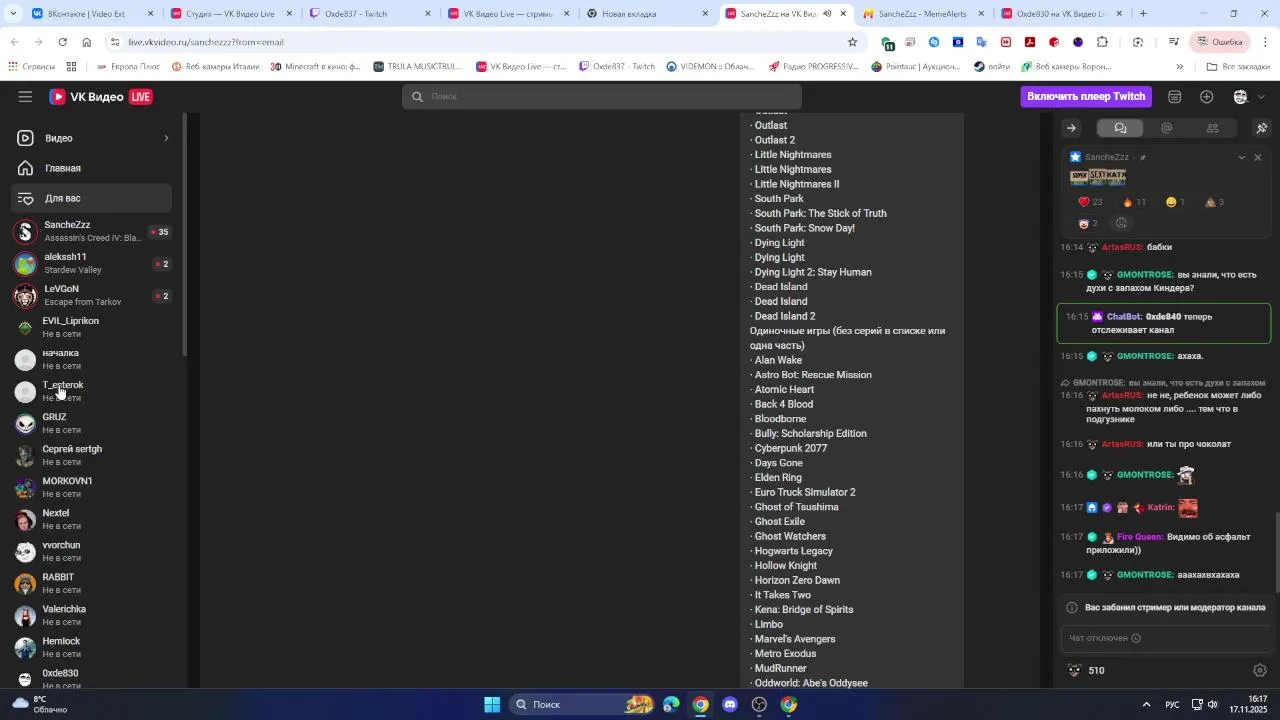This screenshot has width=1280, height=720.
Task: Open LeVGoN Escape from Tarkov channel
Action: [92, 296]
